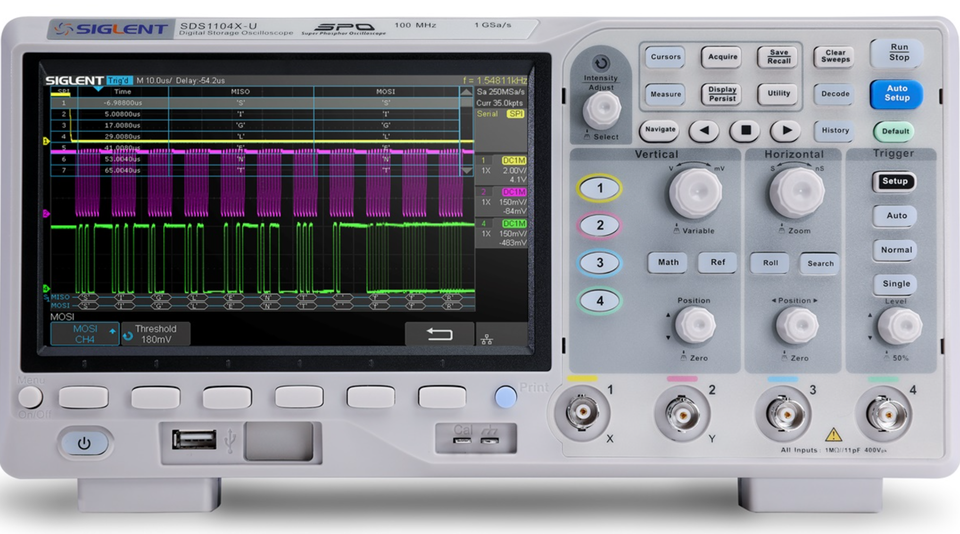The height and width of the screenshot is (534, 960).
Task: Click the horizontal Position Zero knob
Action: (797, 325)
